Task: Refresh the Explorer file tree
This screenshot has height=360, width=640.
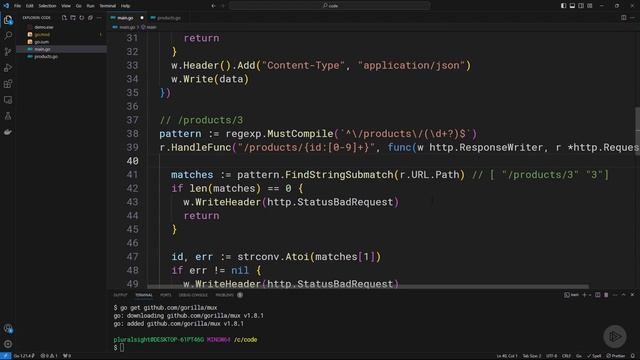Action: tap(82, 18)
